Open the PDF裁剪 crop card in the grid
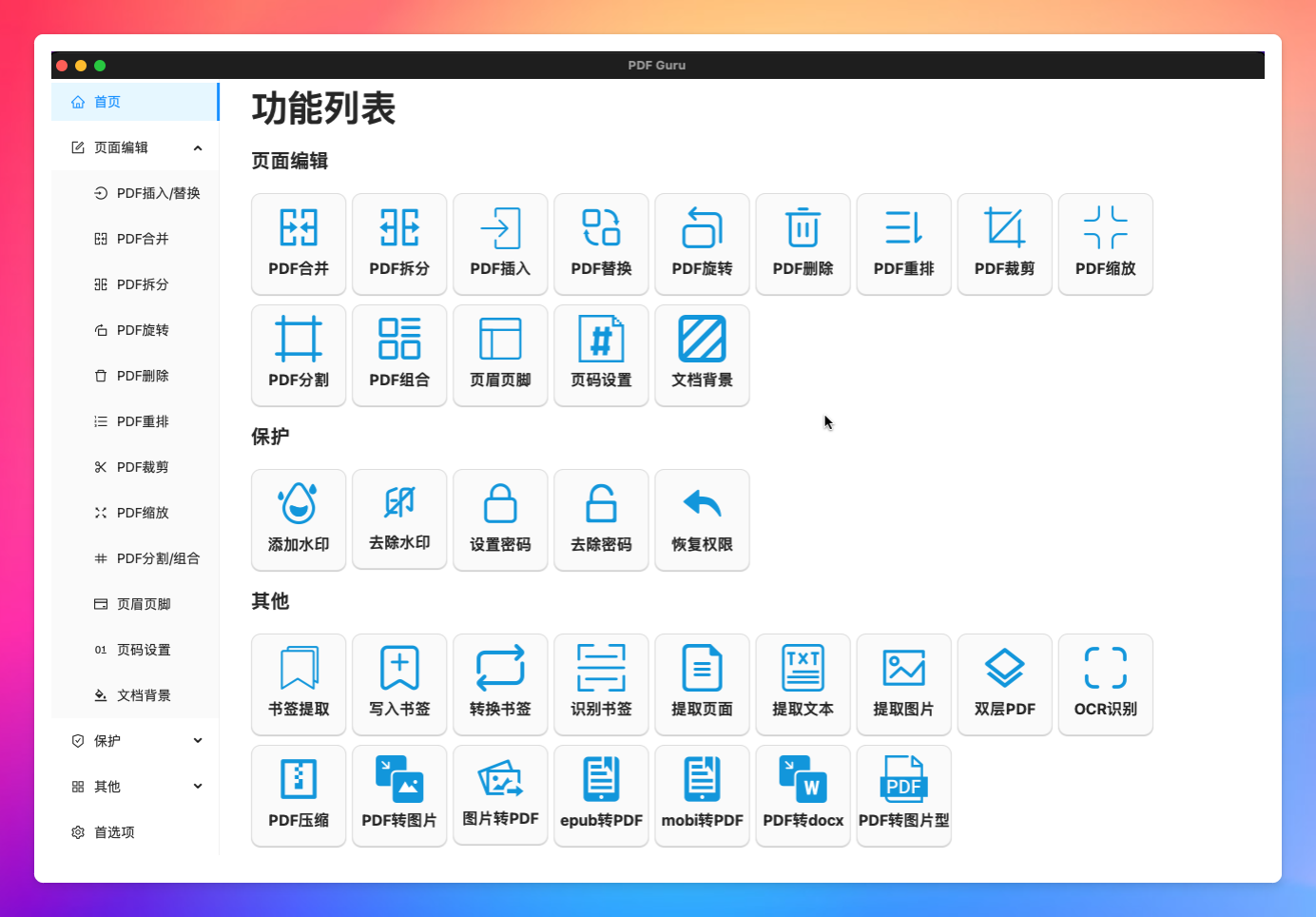Viewport: 1316px width, 917px height. pos(1004,244)
